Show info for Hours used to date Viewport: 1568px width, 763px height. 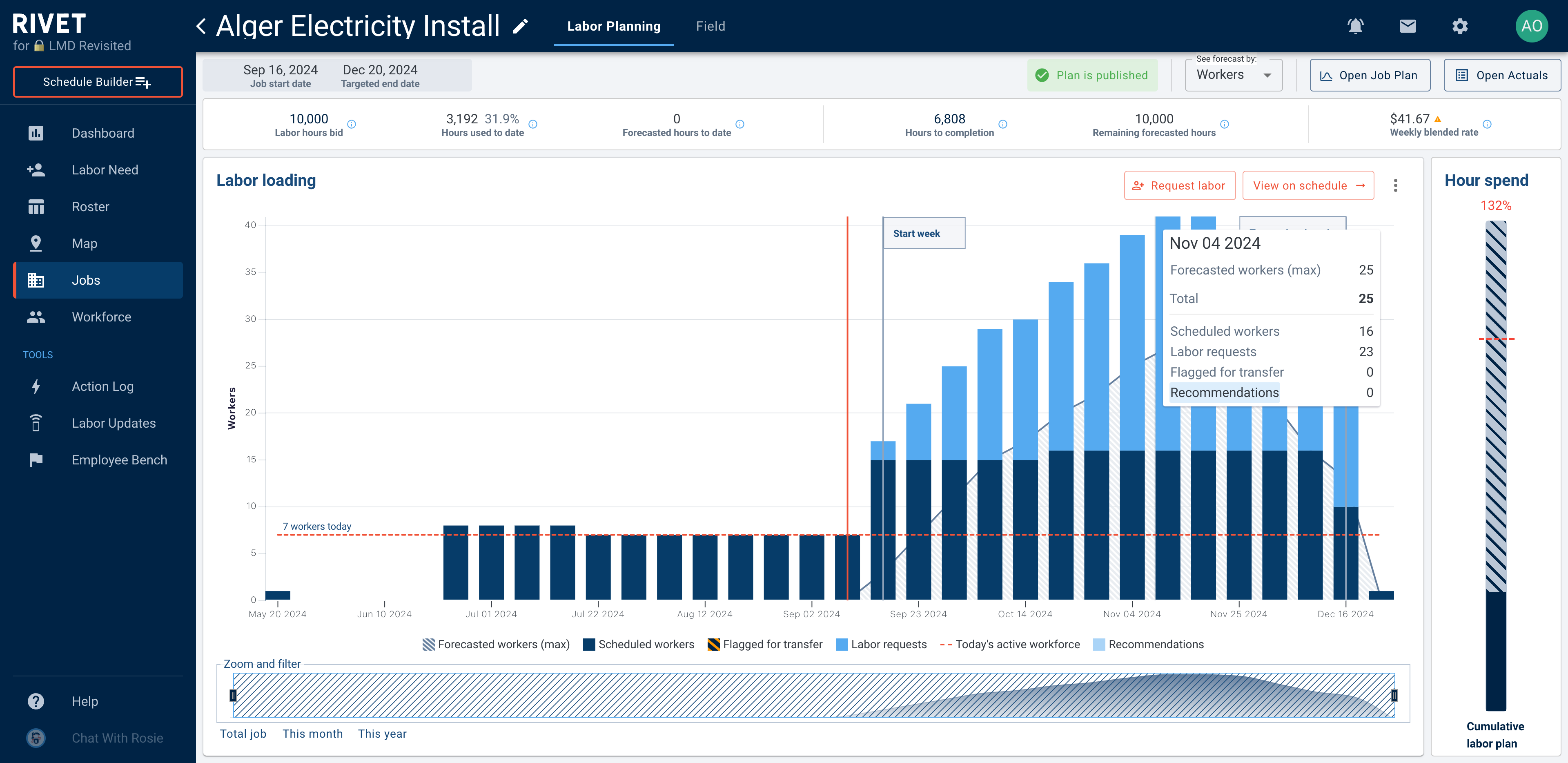(532, 124)
